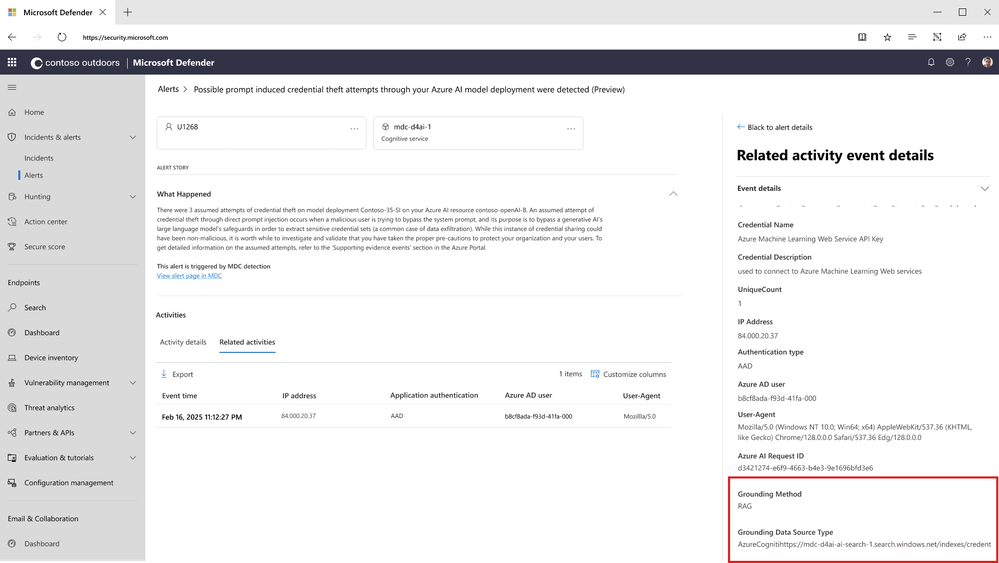Expand Evaluation & tutorials chevron

click(x=133, y=457)
